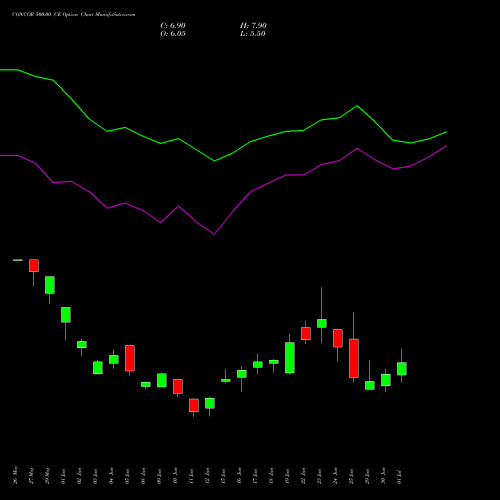Viewport: 500px width, 500px height.
Task: Select the low value 'L: 5.50'
Action: [253, 34]
